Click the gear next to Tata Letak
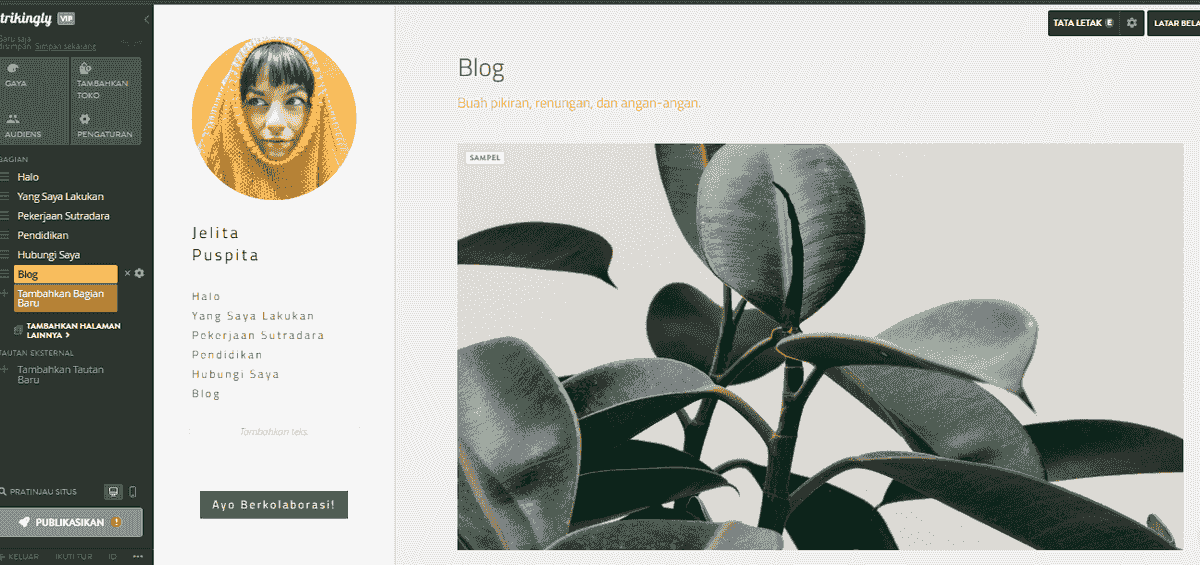This screenshot has height=565, width=1200. [x=1132, y=22]
